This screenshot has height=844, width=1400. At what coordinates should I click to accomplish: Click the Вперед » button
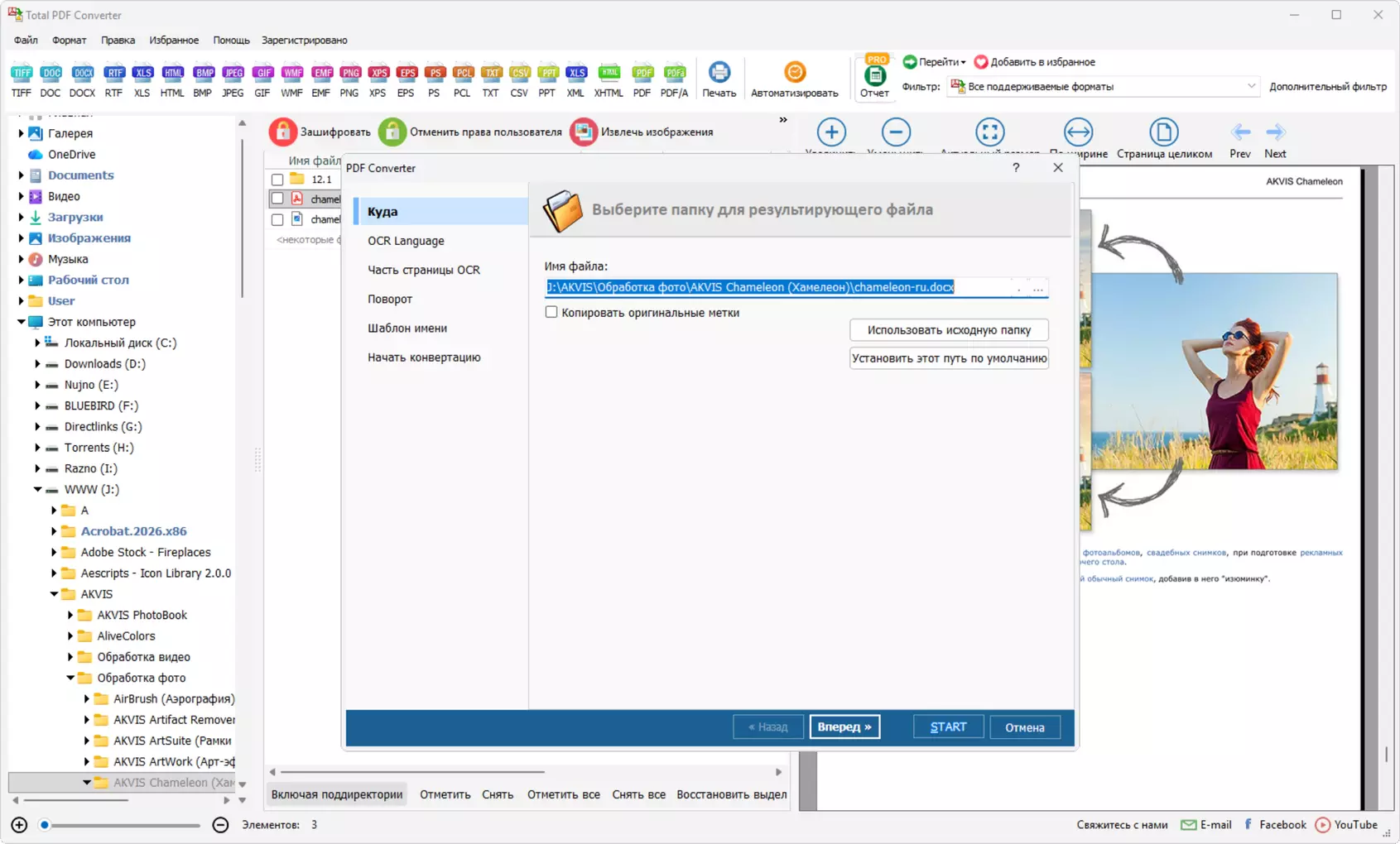(844, 727)
